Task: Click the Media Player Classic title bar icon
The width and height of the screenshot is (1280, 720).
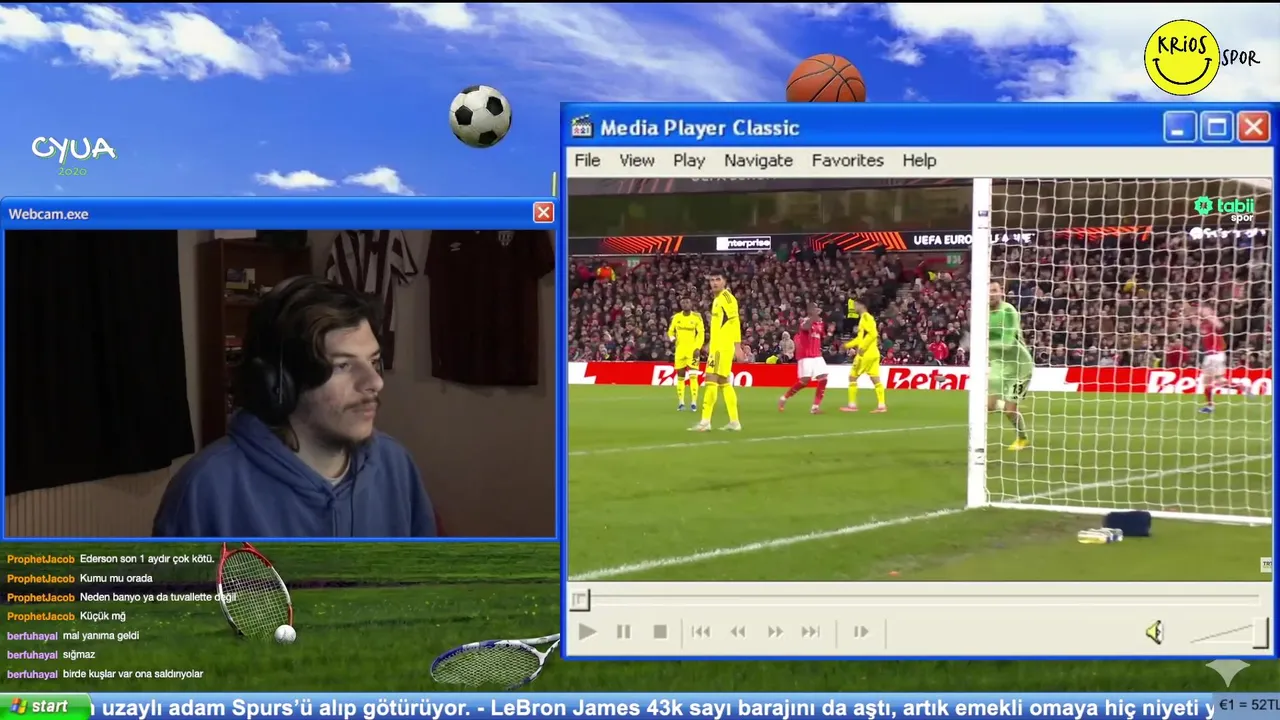Action: pyautogui.click(x=581, y=127)
